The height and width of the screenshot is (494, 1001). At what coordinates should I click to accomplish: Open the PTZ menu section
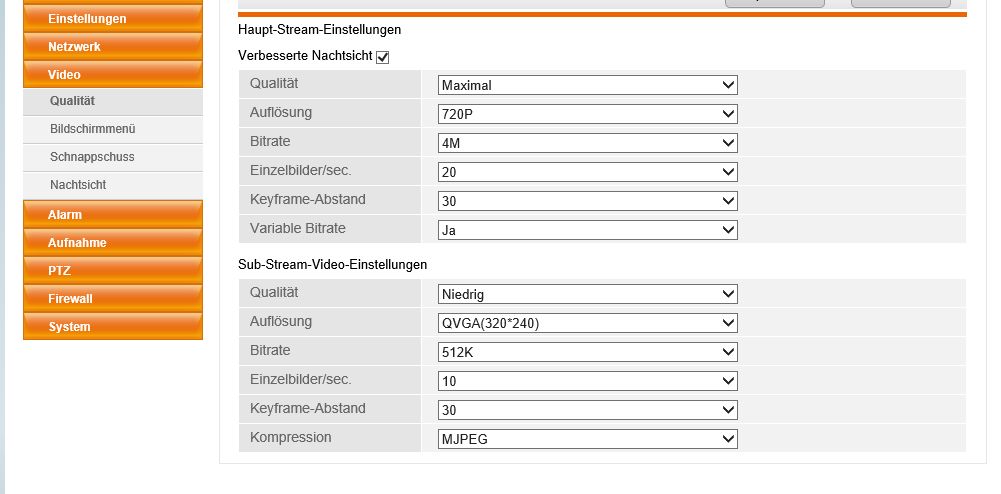coord(112,270)
